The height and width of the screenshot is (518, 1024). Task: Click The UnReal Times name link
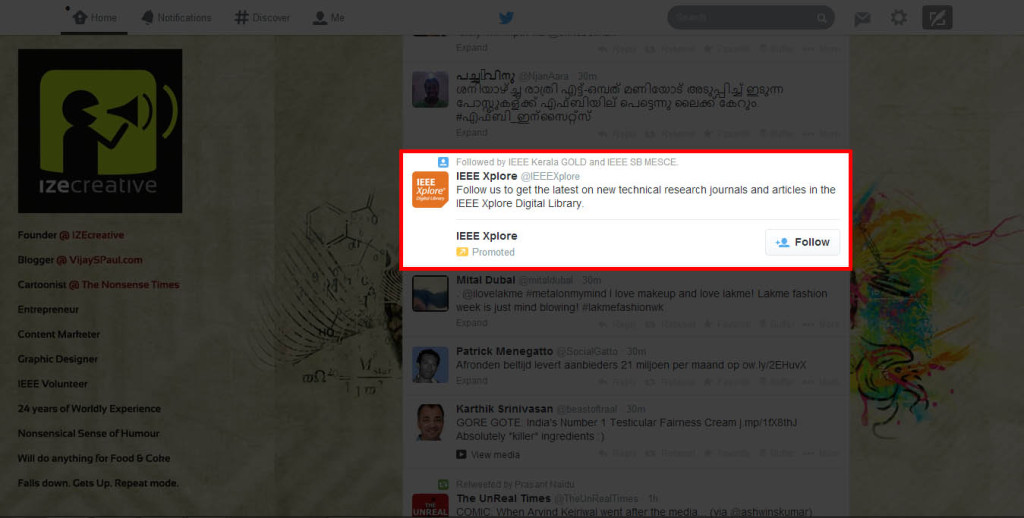point(503,498)
